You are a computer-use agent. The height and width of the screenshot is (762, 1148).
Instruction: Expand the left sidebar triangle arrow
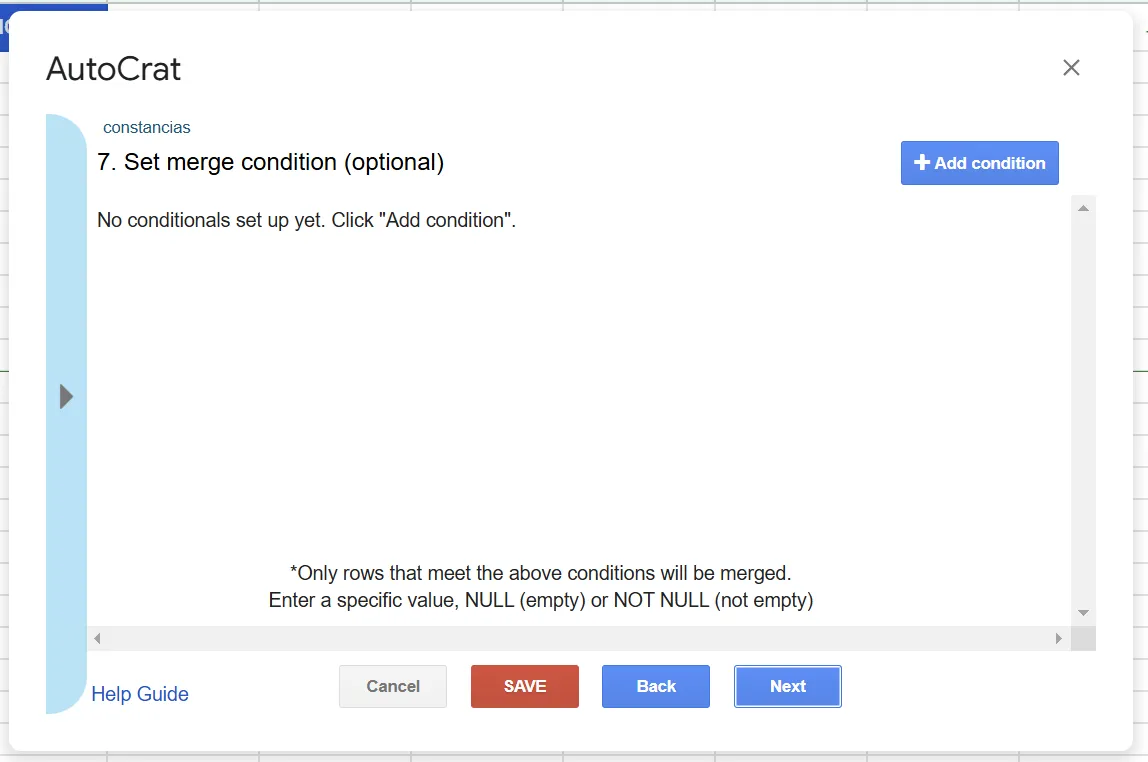(x=66, y=397)
